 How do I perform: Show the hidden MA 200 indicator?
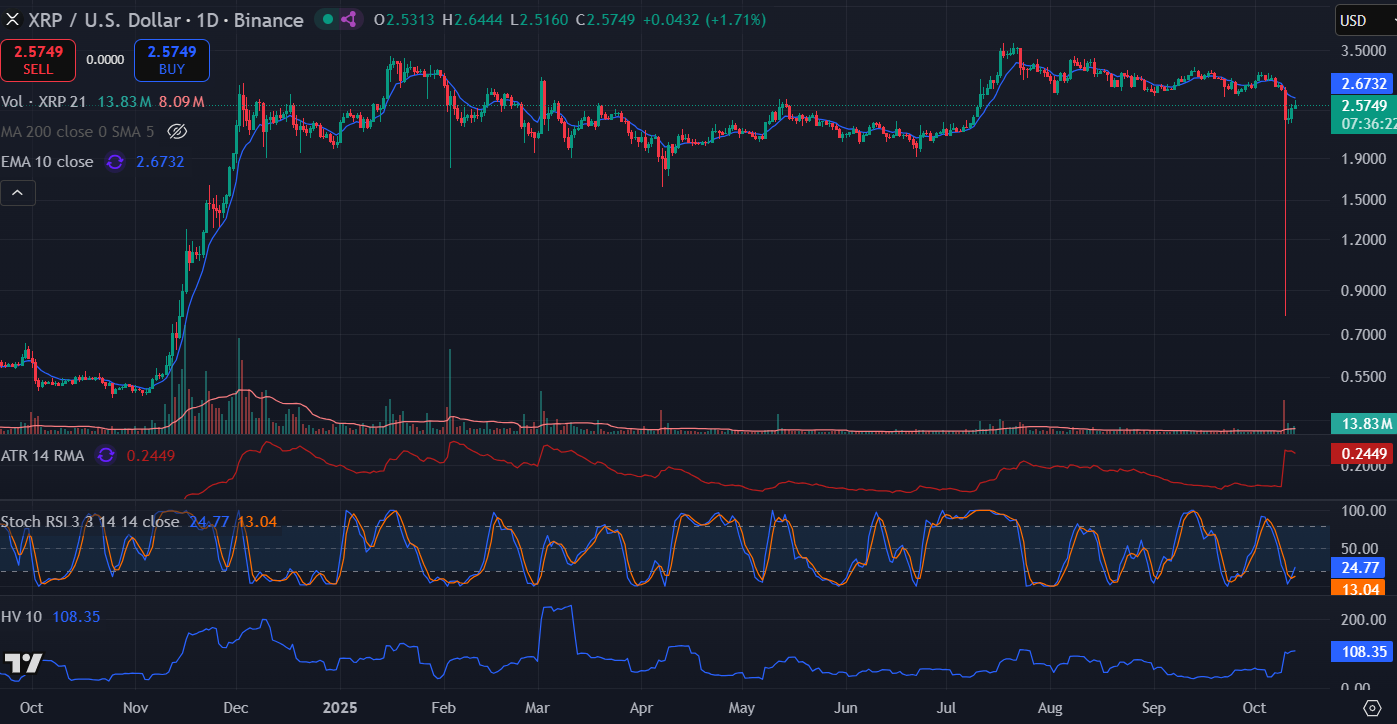177,132
